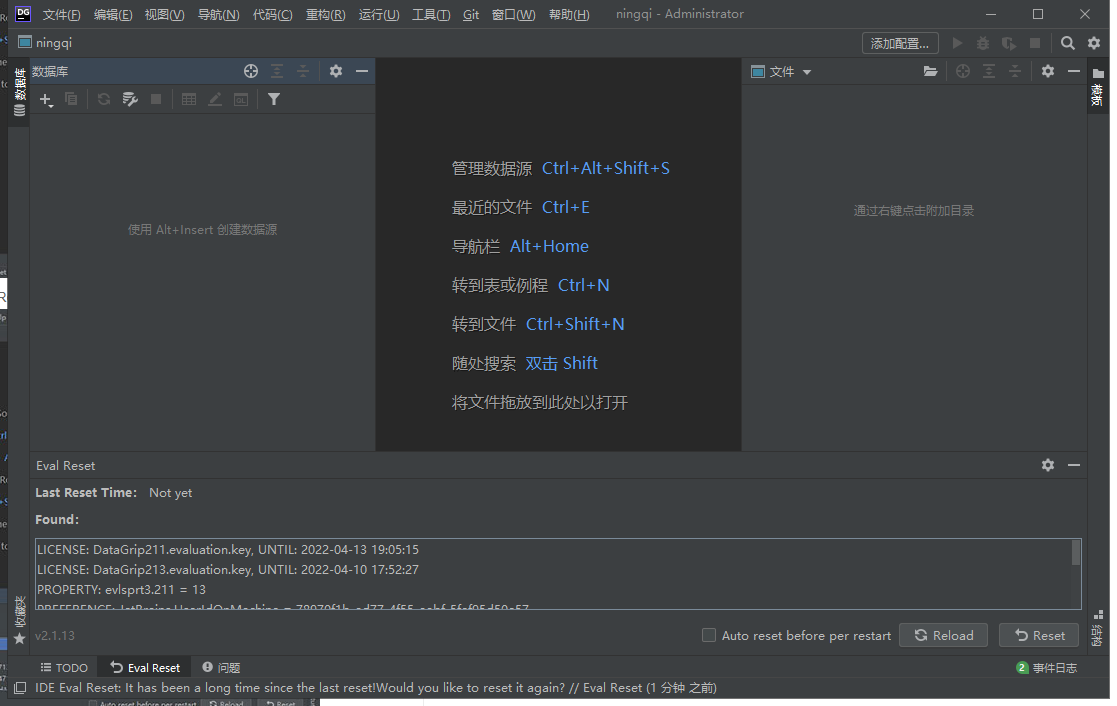Open the 运行(U) menu

tap(379, 14)
